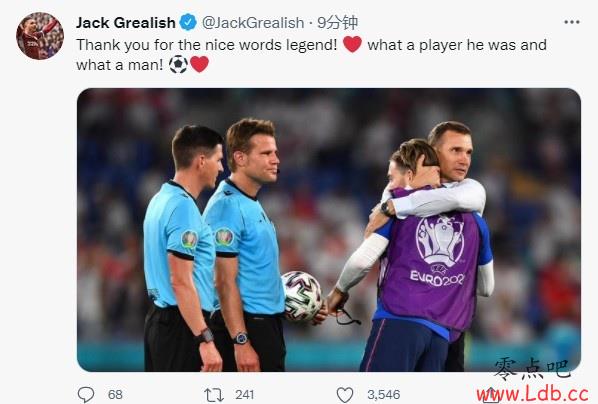Click the red heart after 'legend!'
This screenshot has width=598, height=404.
352,44
